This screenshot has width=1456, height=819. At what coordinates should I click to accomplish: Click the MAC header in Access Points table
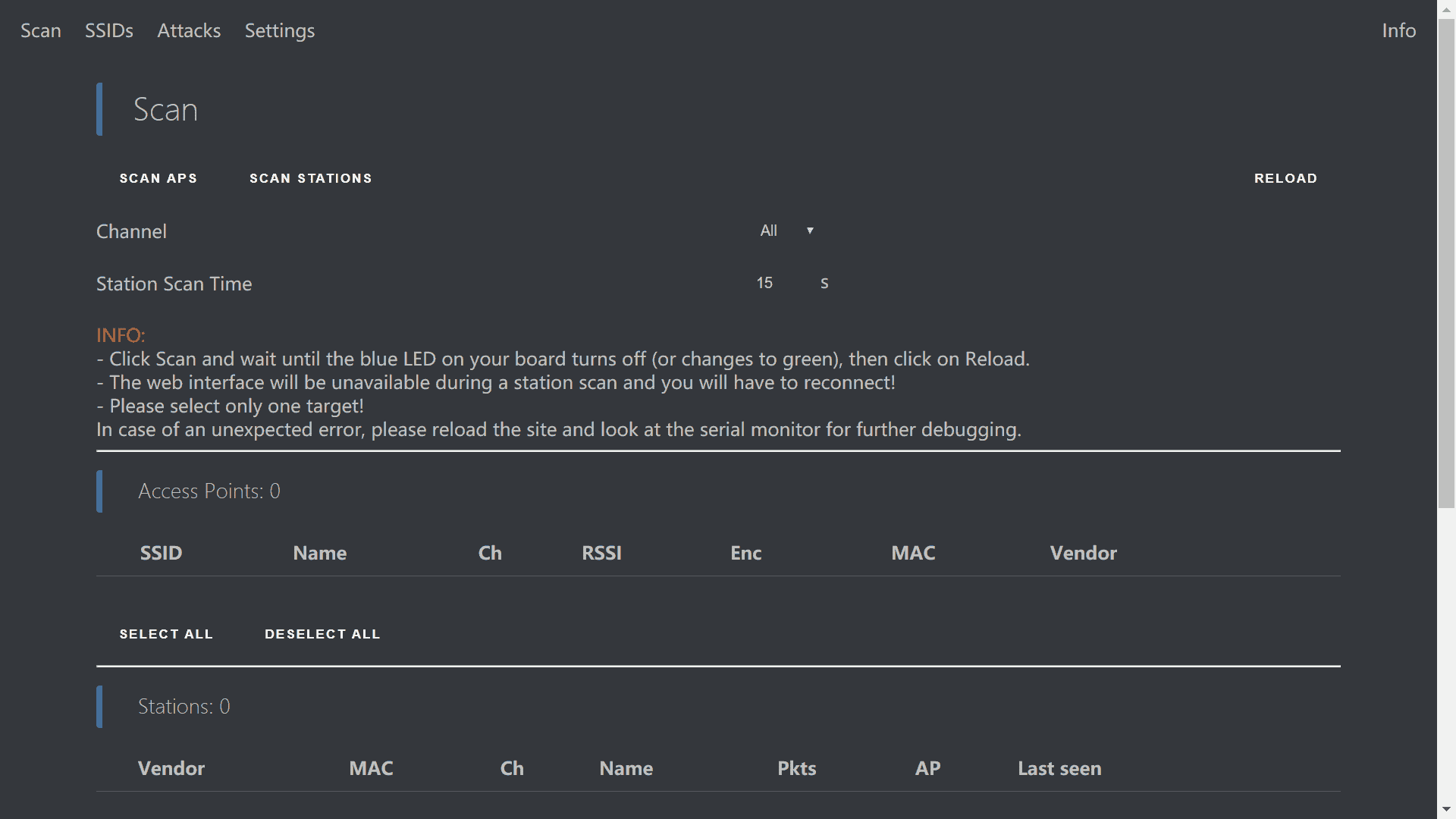tap(913, 553)
